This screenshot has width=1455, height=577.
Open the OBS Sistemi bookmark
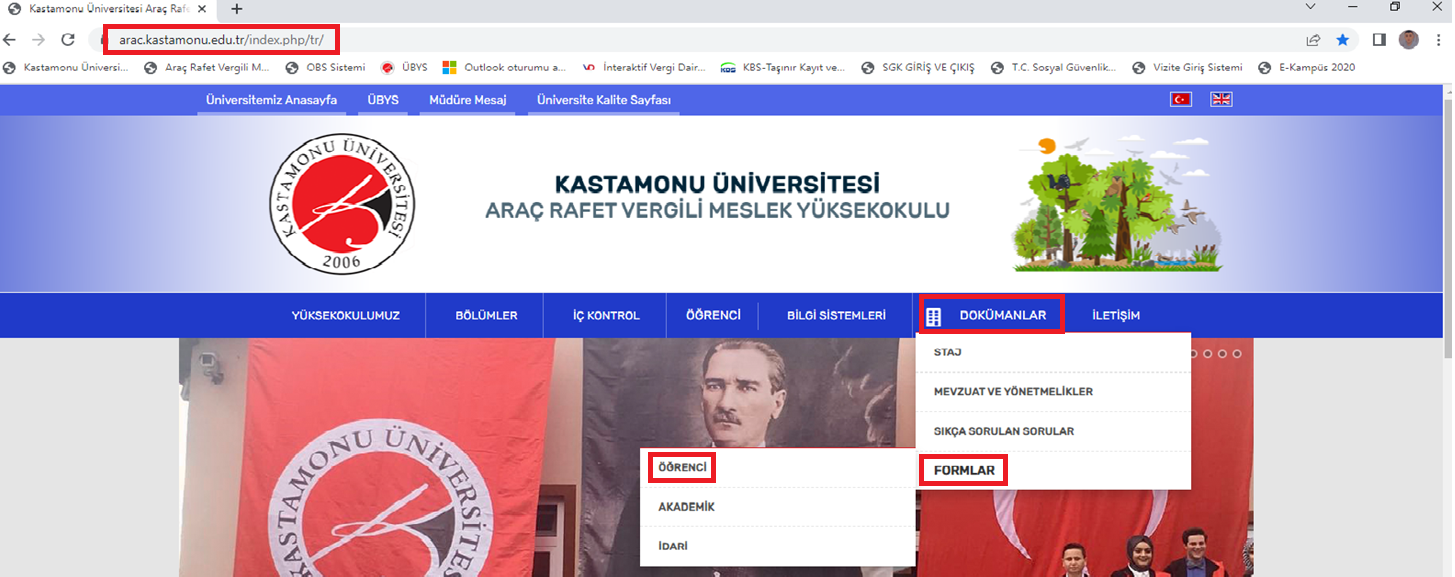point(326,68)
